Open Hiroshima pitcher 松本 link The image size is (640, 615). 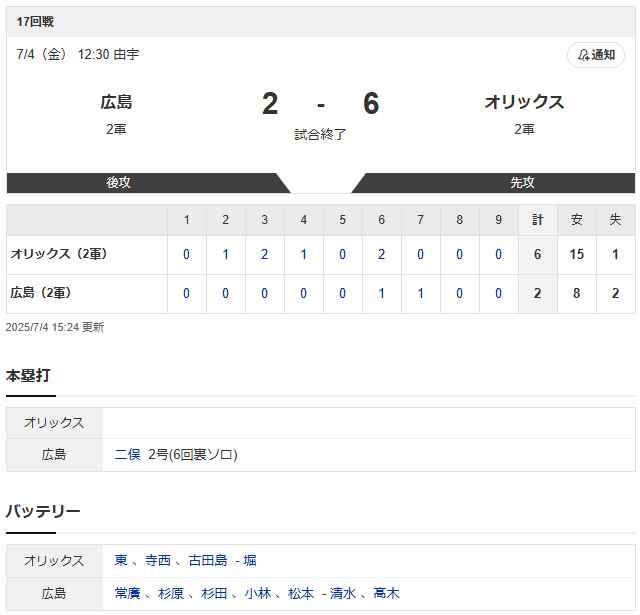tap(301, 593)
